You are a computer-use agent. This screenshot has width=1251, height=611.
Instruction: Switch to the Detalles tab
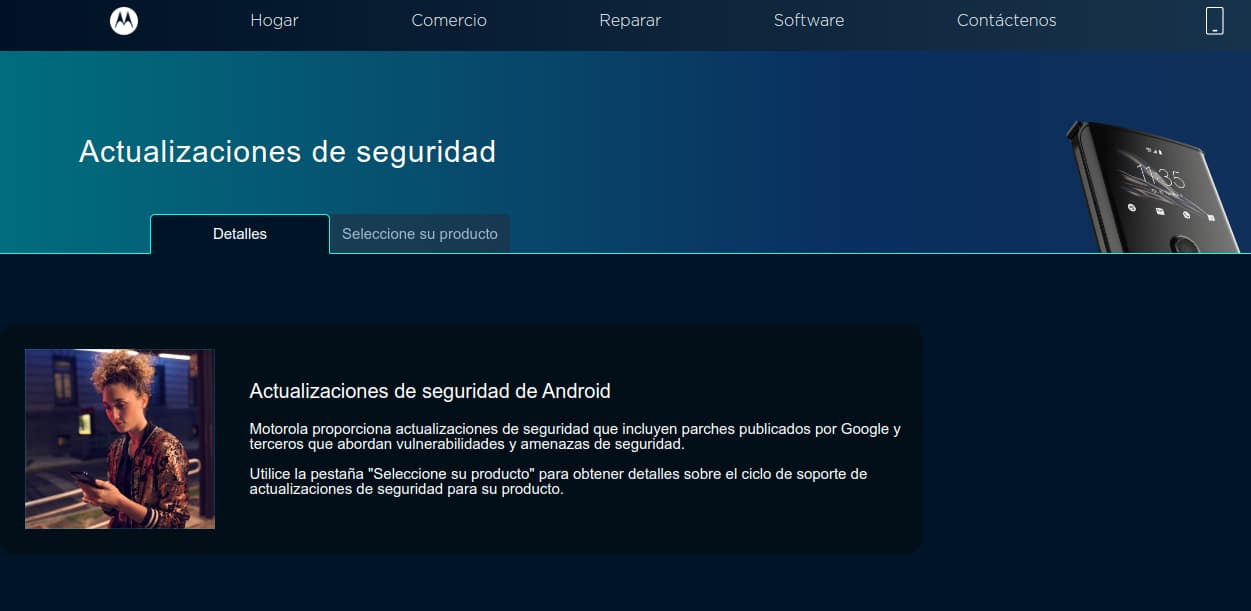coord(240,234)
